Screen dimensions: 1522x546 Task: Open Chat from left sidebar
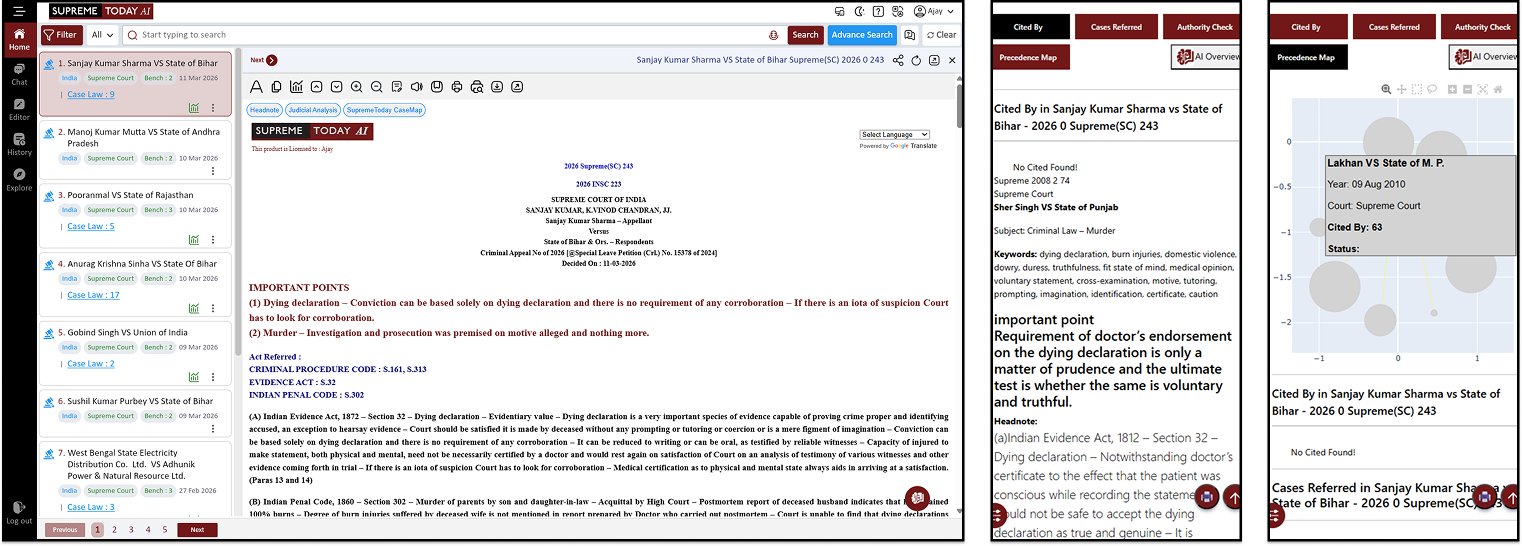point(19,75)
